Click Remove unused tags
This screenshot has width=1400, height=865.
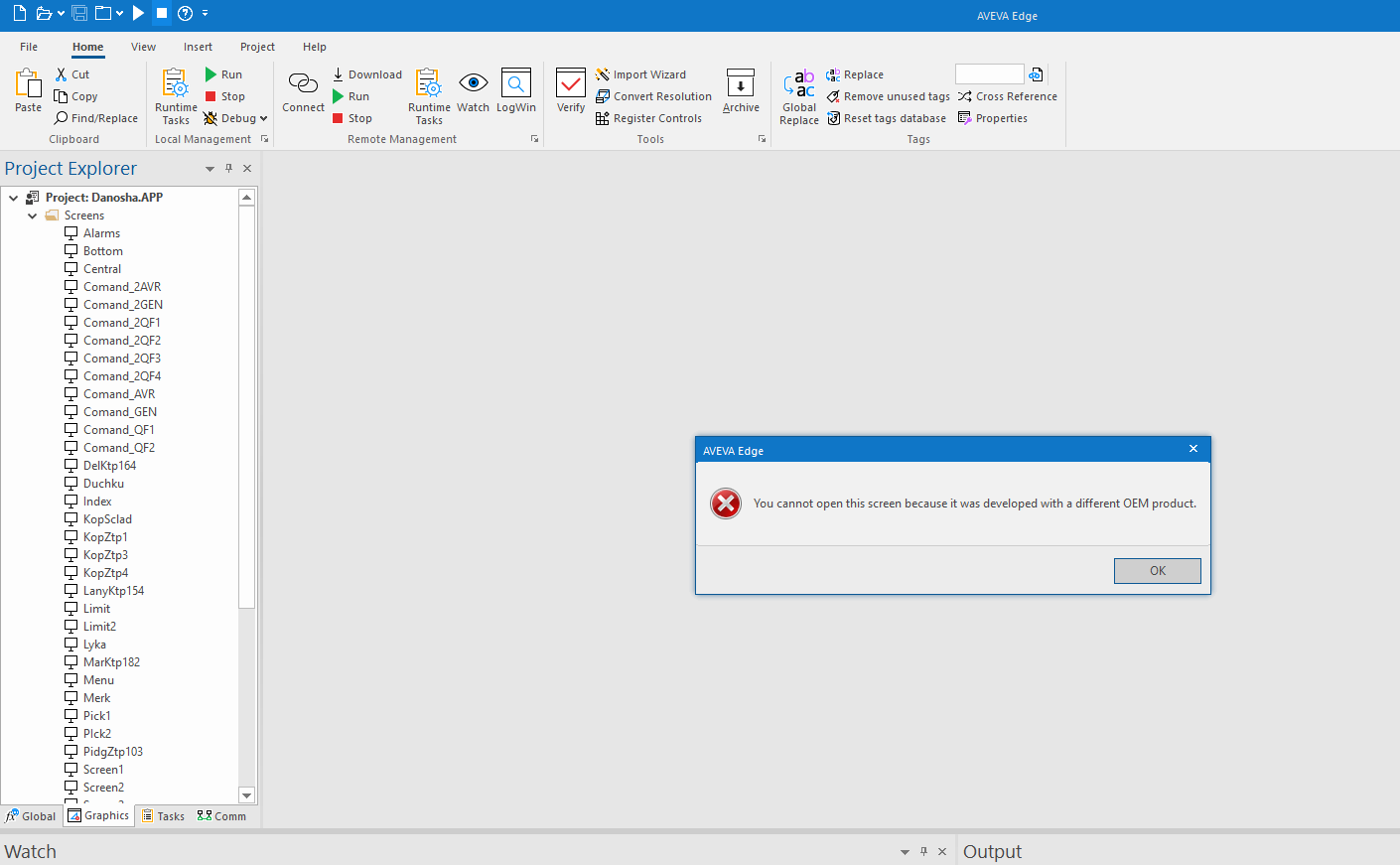[x=888, y=96]
